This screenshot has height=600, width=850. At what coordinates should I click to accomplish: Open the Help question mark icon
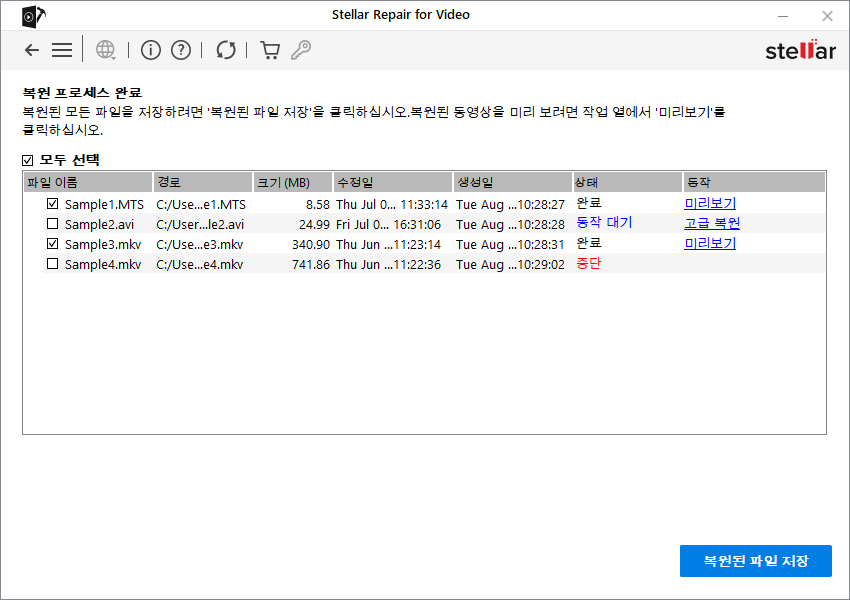pos(181,50)
